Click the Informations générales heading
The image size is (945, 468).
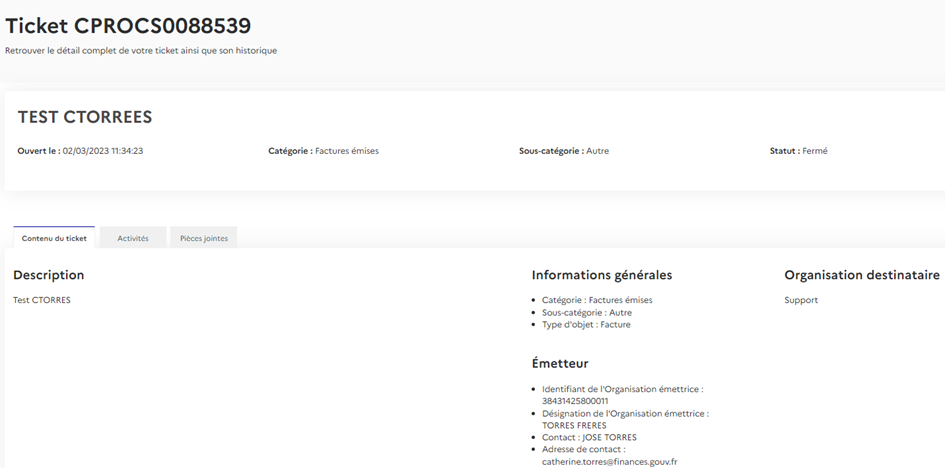click(x=601, y=275)
